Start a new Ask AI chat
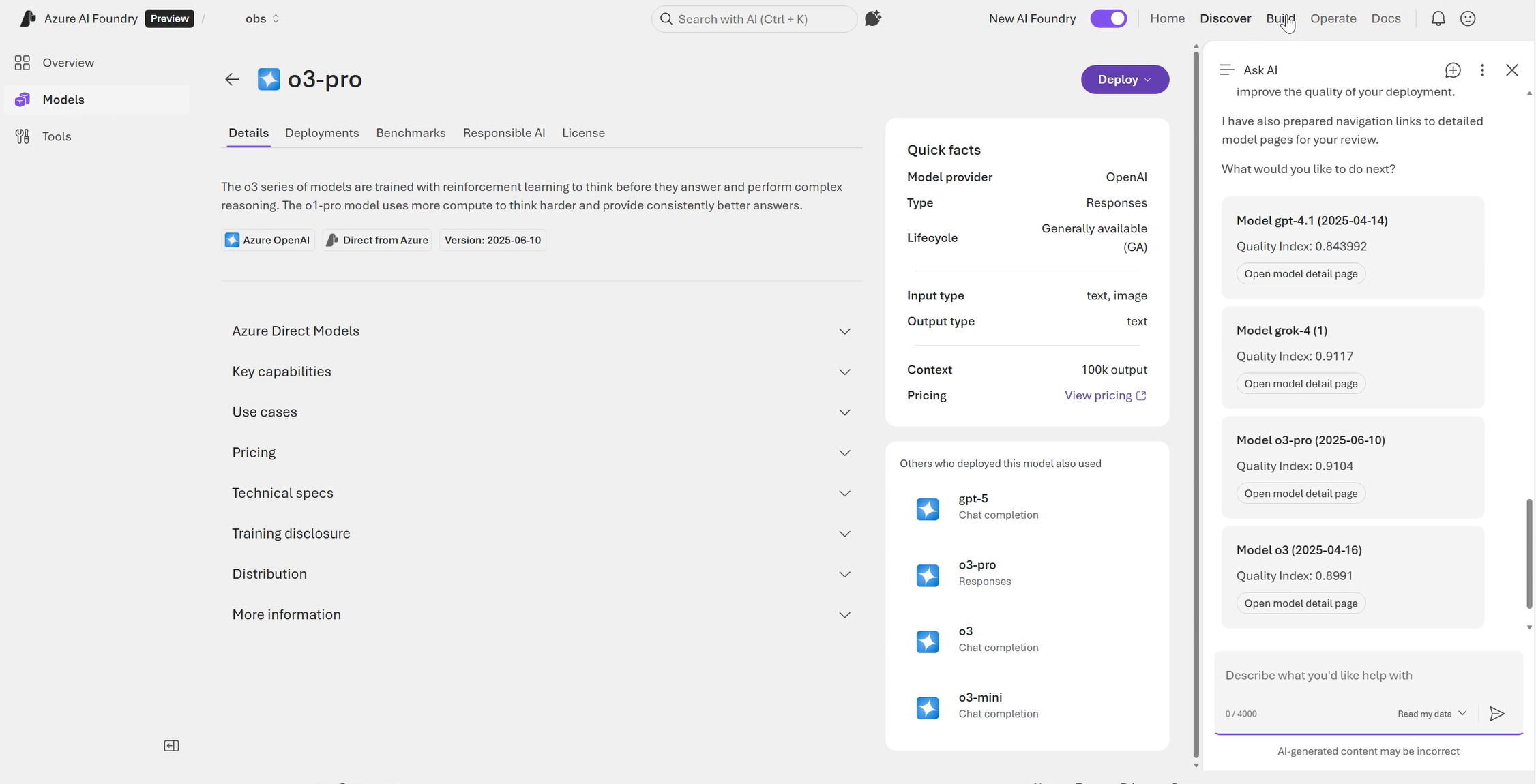The height and width of the screenshot is (784, 1536). pos(1452,70)
